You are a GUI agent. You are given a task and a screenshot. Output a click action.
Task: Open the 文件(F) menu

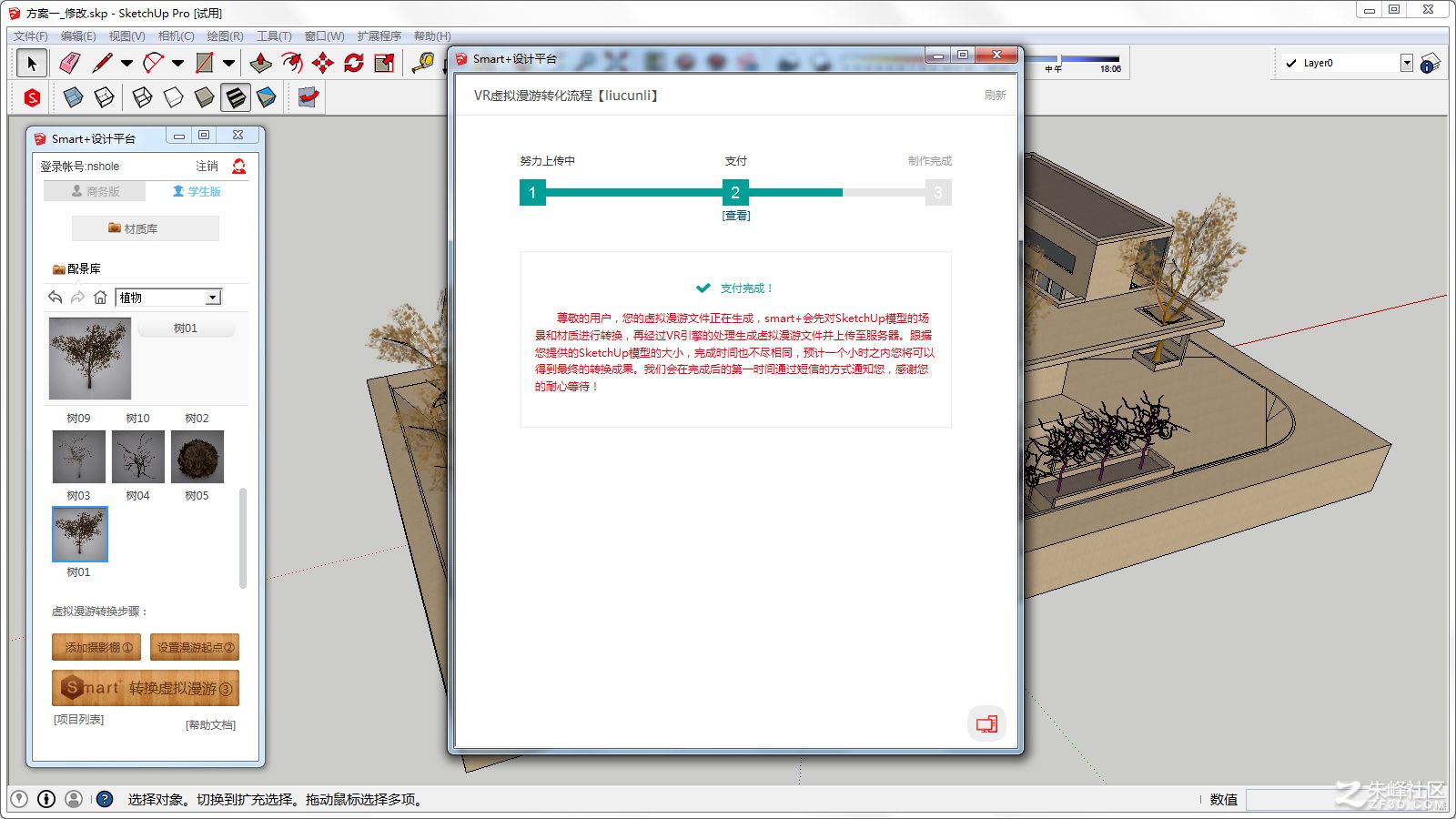(x=31, y=36)
